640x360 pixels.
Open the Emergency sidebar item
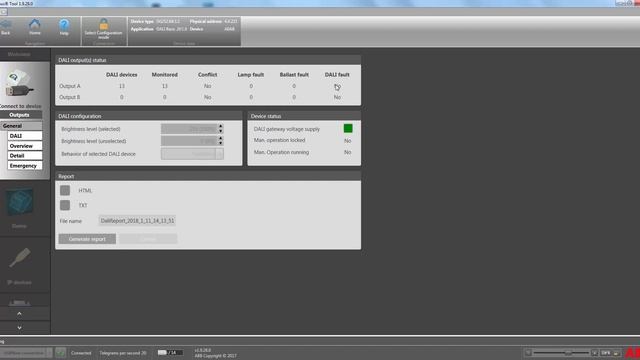tap(24, 166)
